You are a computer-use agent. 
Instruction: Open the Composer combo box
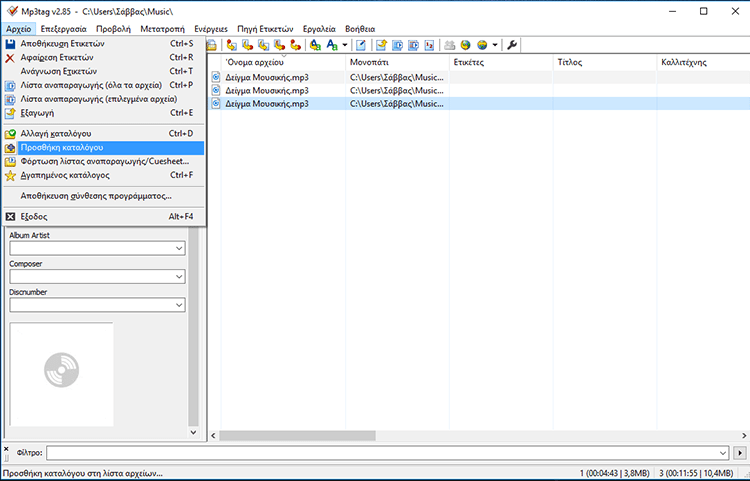point(97,276)
